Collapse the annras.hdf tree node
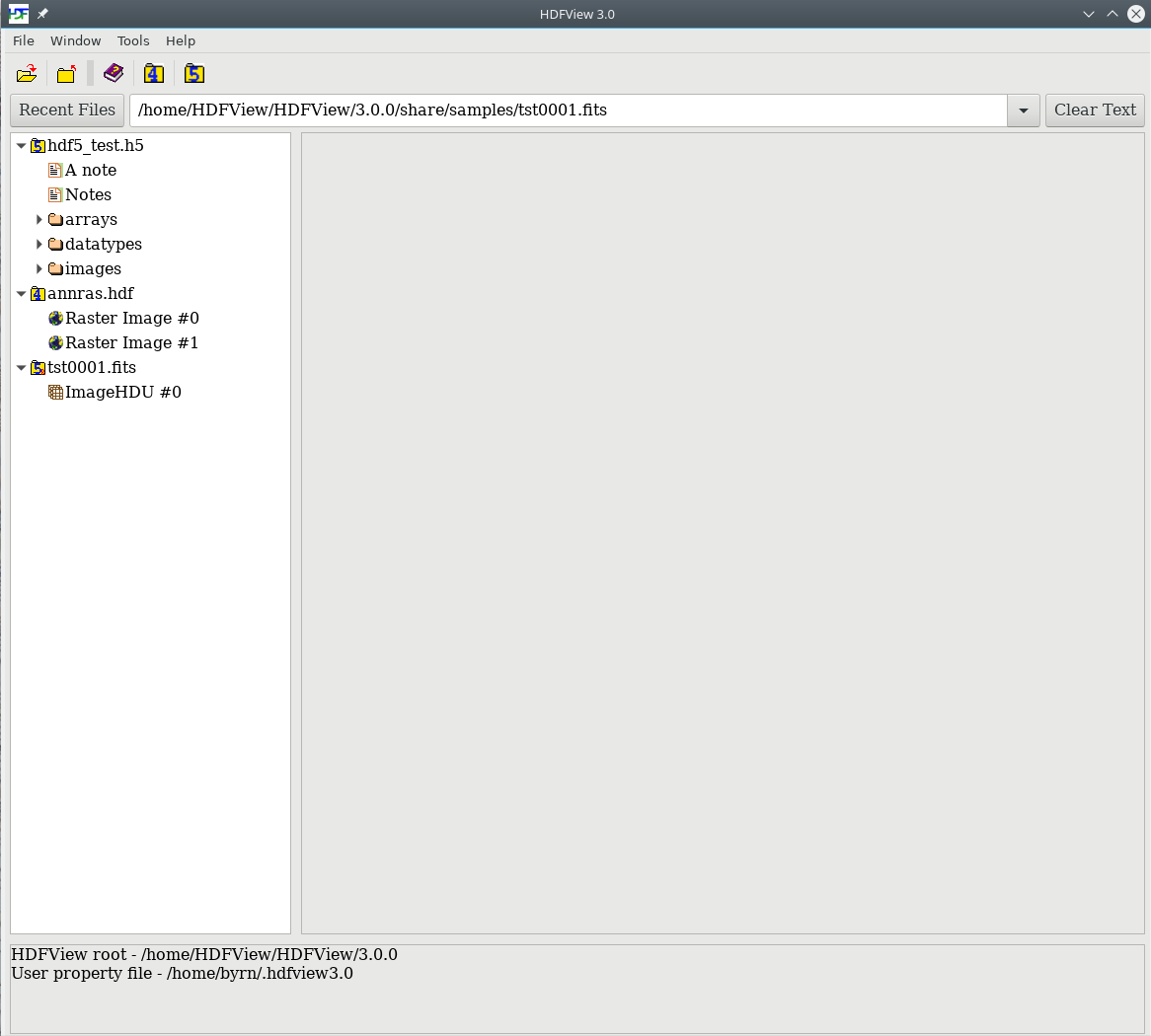The image size is (1151, 1036). 22,293
